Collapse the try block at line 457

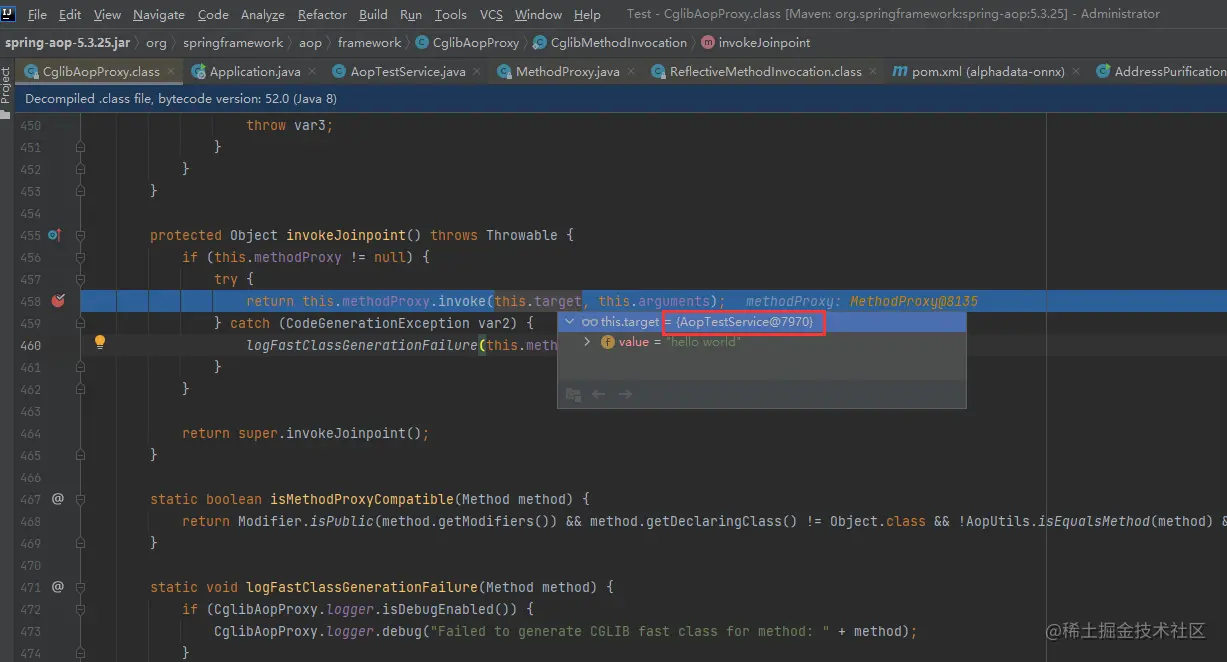[x=81, y=280]
